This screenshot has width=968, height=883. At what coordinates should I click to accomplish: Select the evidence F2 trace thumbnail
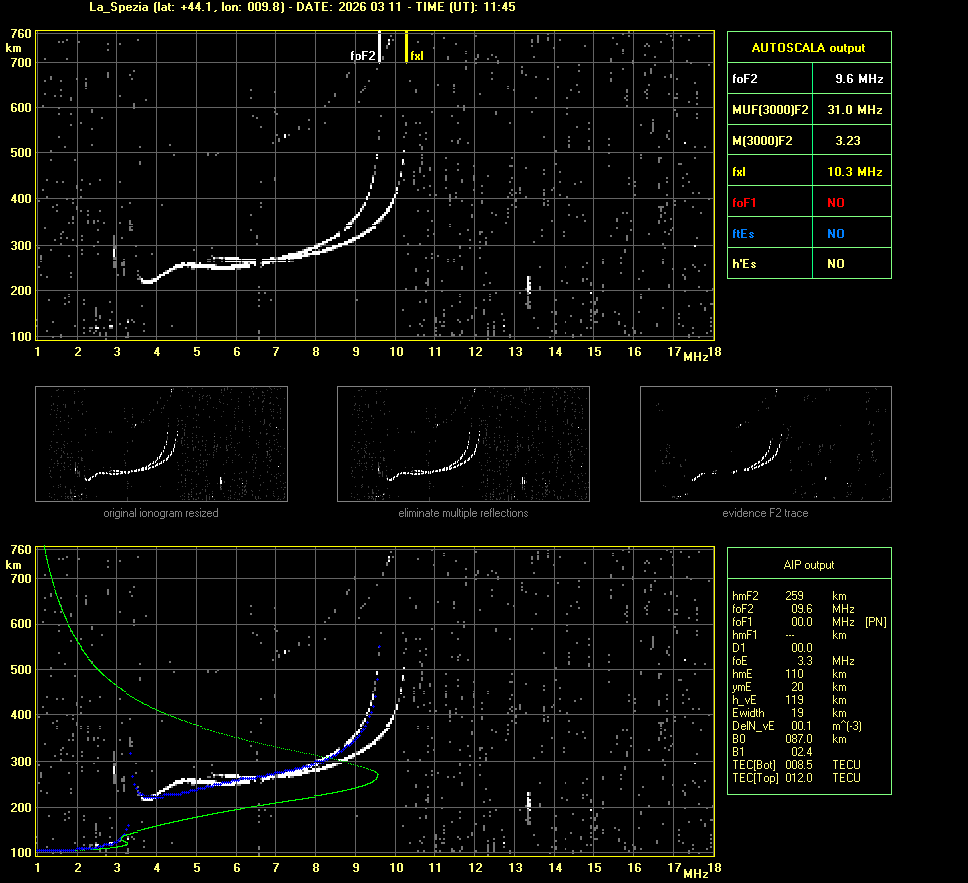coord(765,443)
